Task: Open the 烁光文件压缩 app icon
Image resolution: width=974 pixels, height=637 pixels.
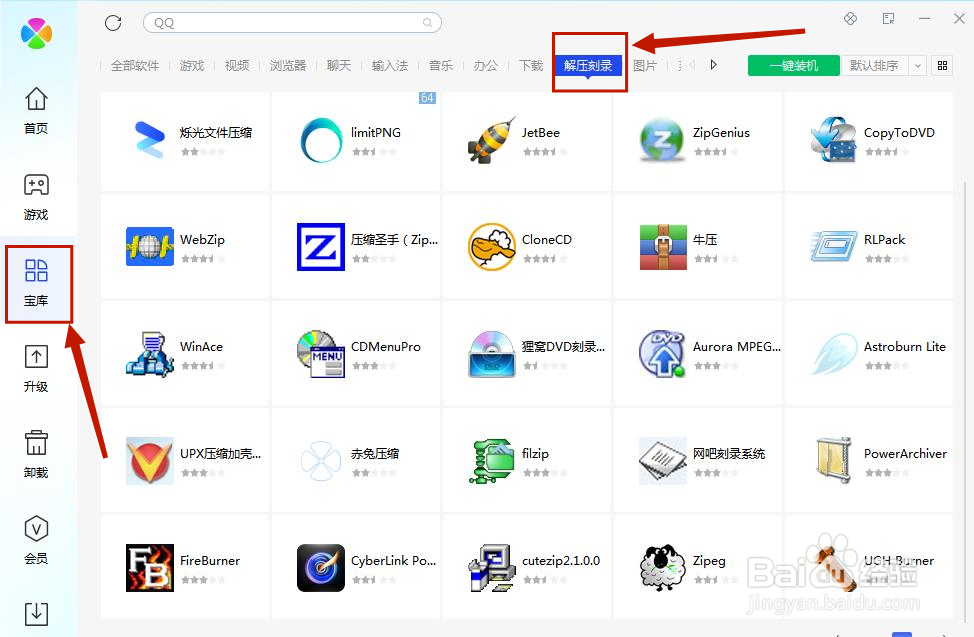Action: (150, 139)
